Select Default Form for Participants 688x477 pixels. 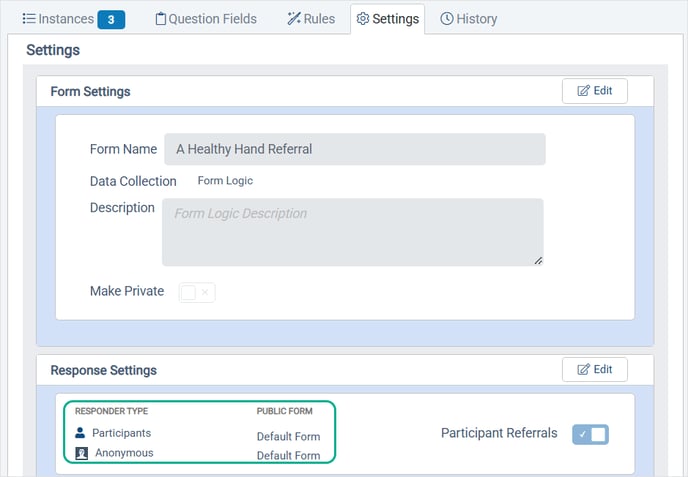(288, 437)
